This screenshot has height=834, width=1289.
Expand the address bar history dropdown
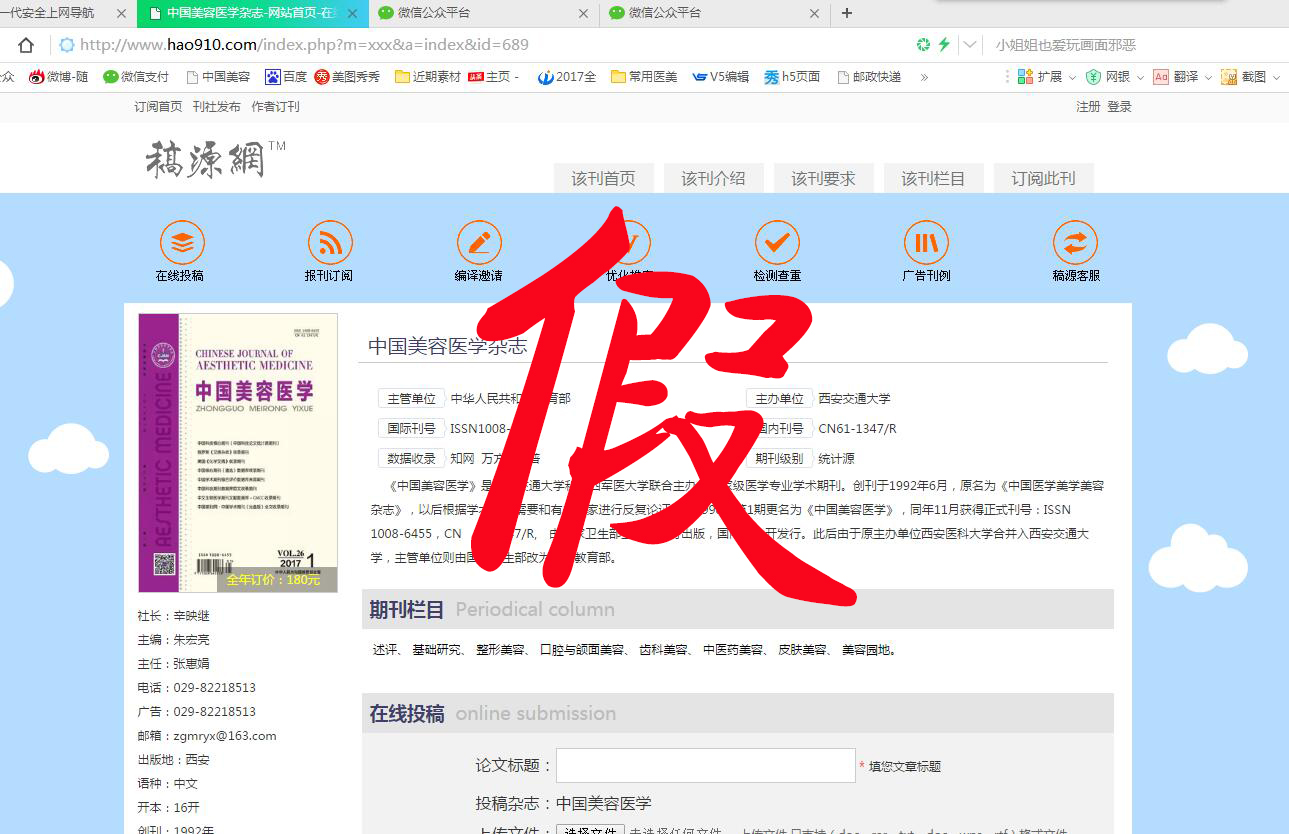pyautogui.click(x=970, y=45)
